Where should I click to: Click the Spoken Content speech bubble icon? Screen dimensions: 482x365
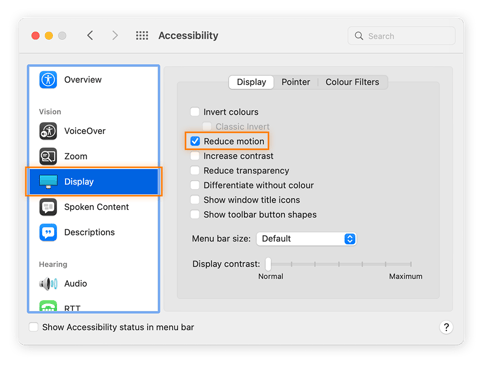point(48,207)
